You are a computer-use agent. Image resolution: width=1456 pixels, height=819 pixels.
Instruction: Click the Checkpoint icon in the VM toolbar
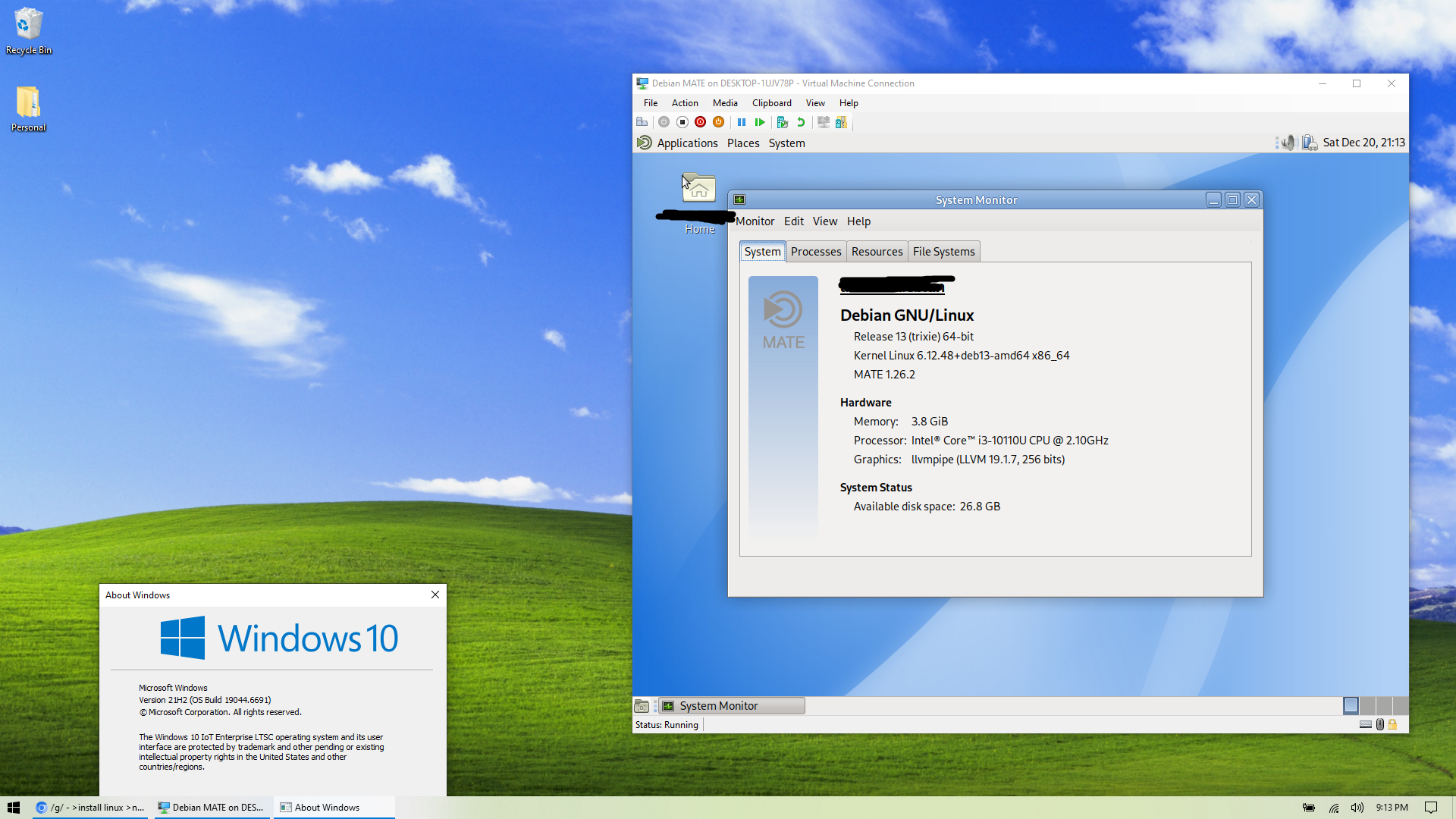783,122
